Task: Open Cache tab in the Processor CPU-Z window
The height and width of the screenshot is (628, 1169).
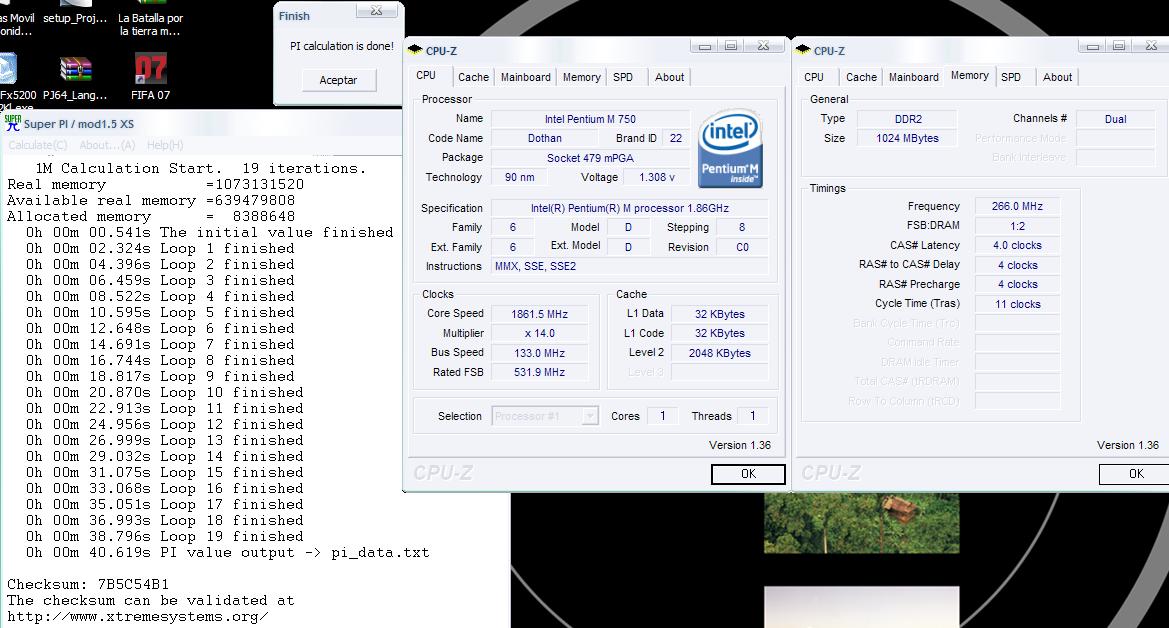Action: click(x=473, y=77)
